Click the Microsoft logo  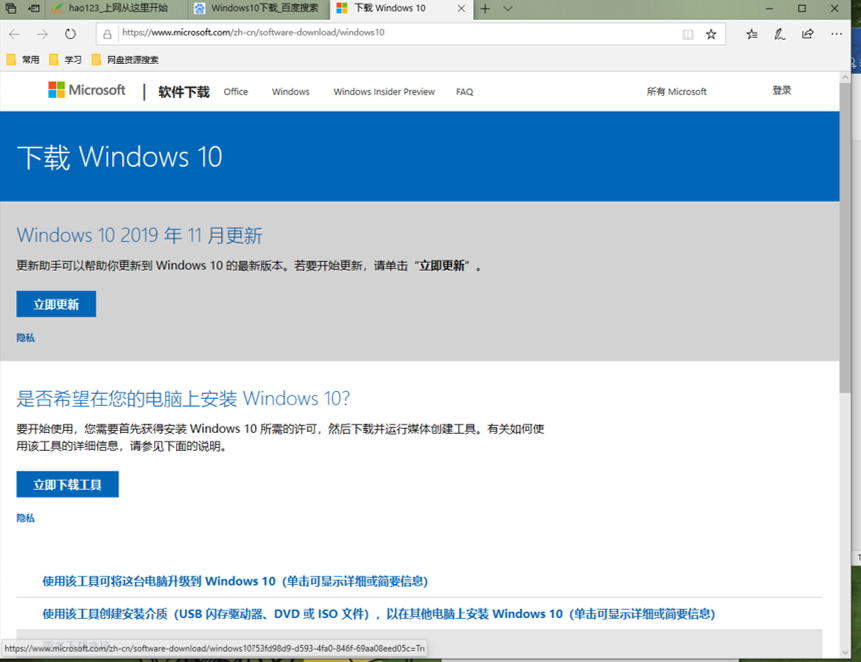point(87,90)
